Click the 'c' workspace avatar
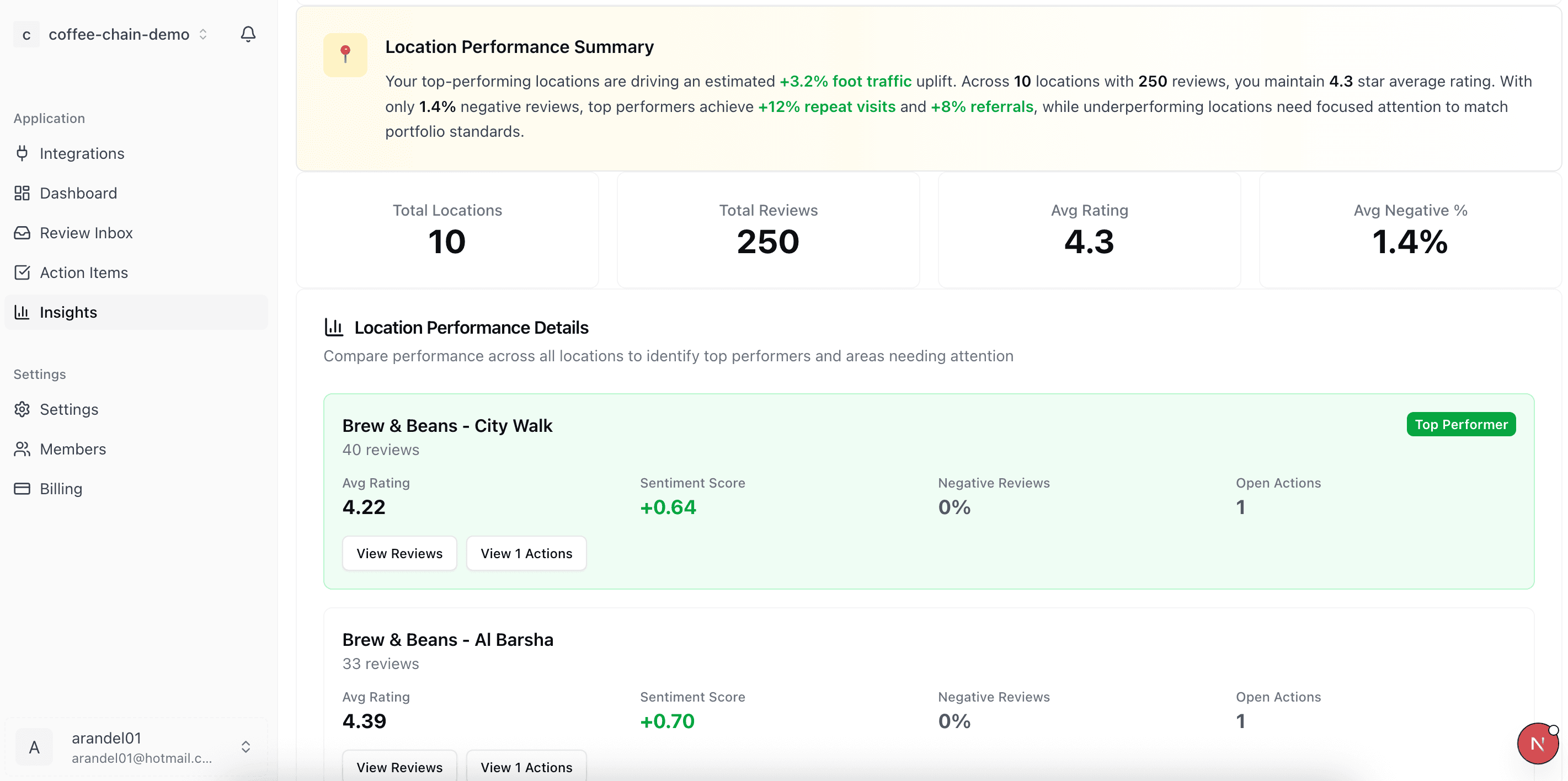Screen dimensions: 1568x781 (x=26, y=34)
